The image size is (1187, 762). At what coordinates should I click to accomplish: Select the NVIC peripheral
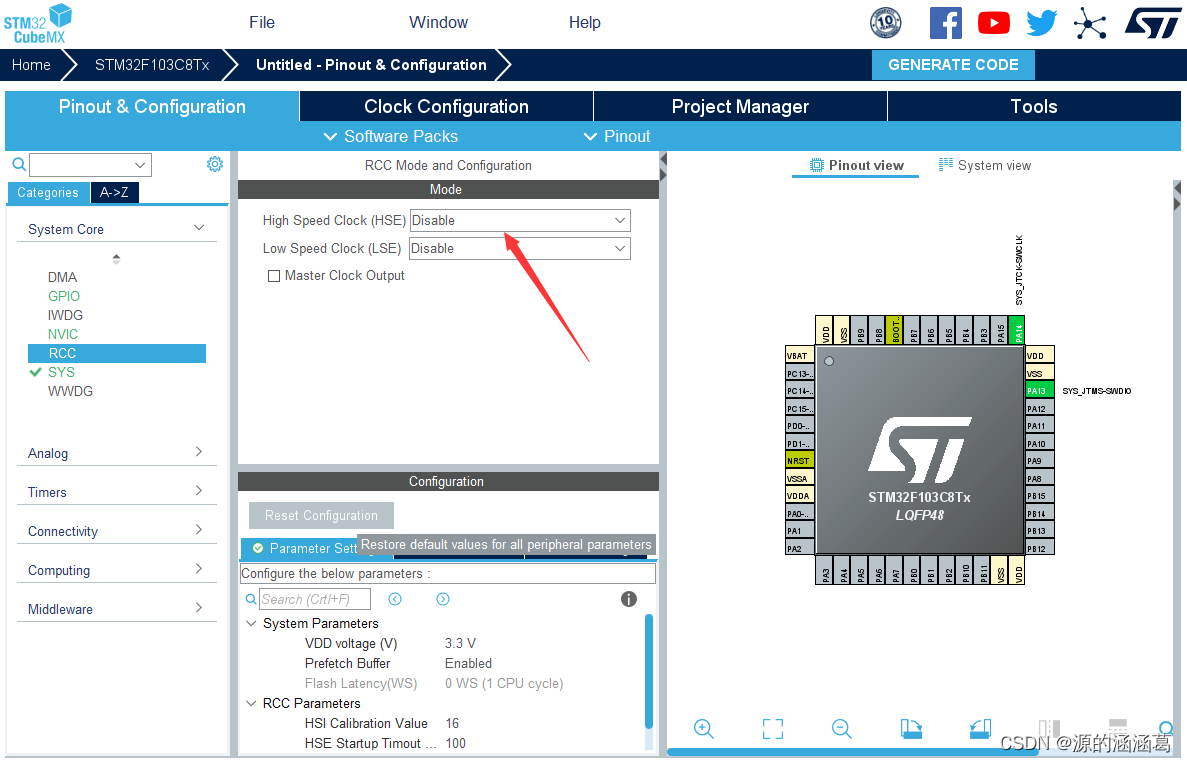[x=63, y=334]
